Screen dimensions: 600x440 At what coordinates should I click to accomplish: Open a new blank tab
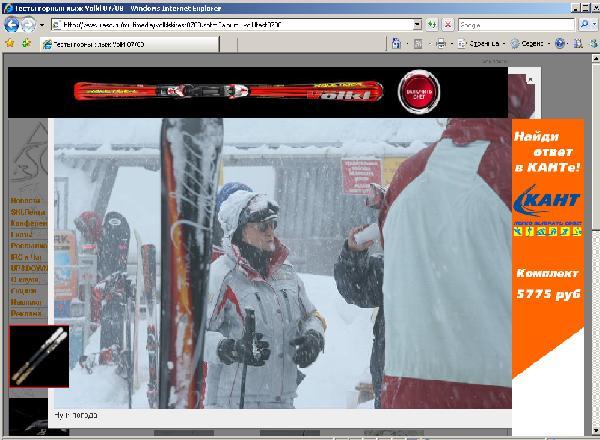228,45
